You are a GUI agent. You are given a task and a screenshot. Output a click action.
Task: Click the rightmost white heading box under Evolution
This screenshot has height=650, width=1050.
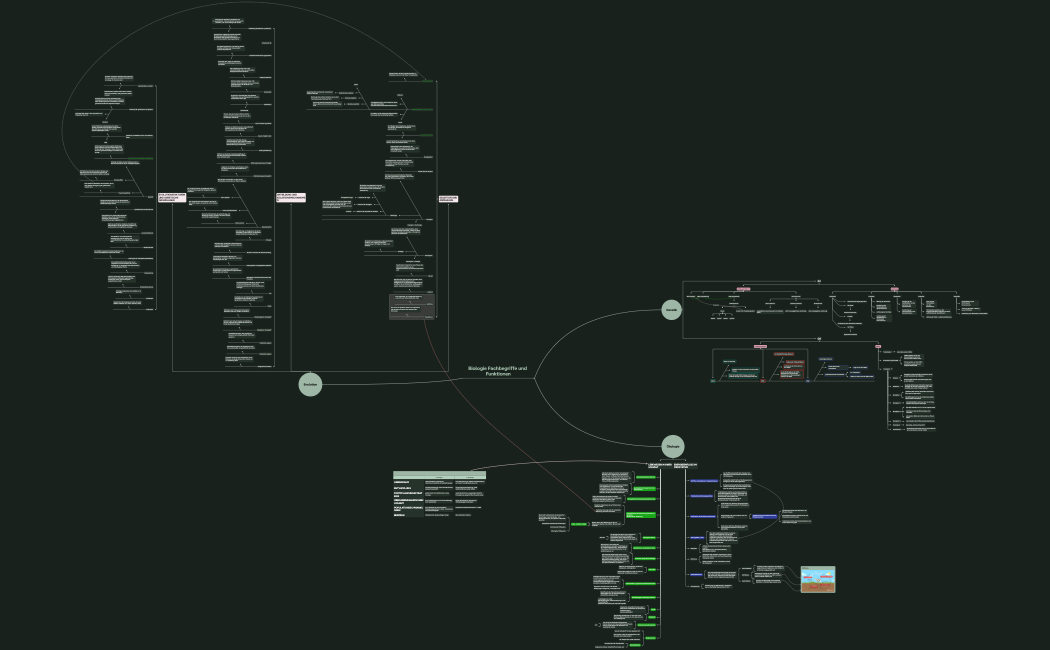point(449,199)
